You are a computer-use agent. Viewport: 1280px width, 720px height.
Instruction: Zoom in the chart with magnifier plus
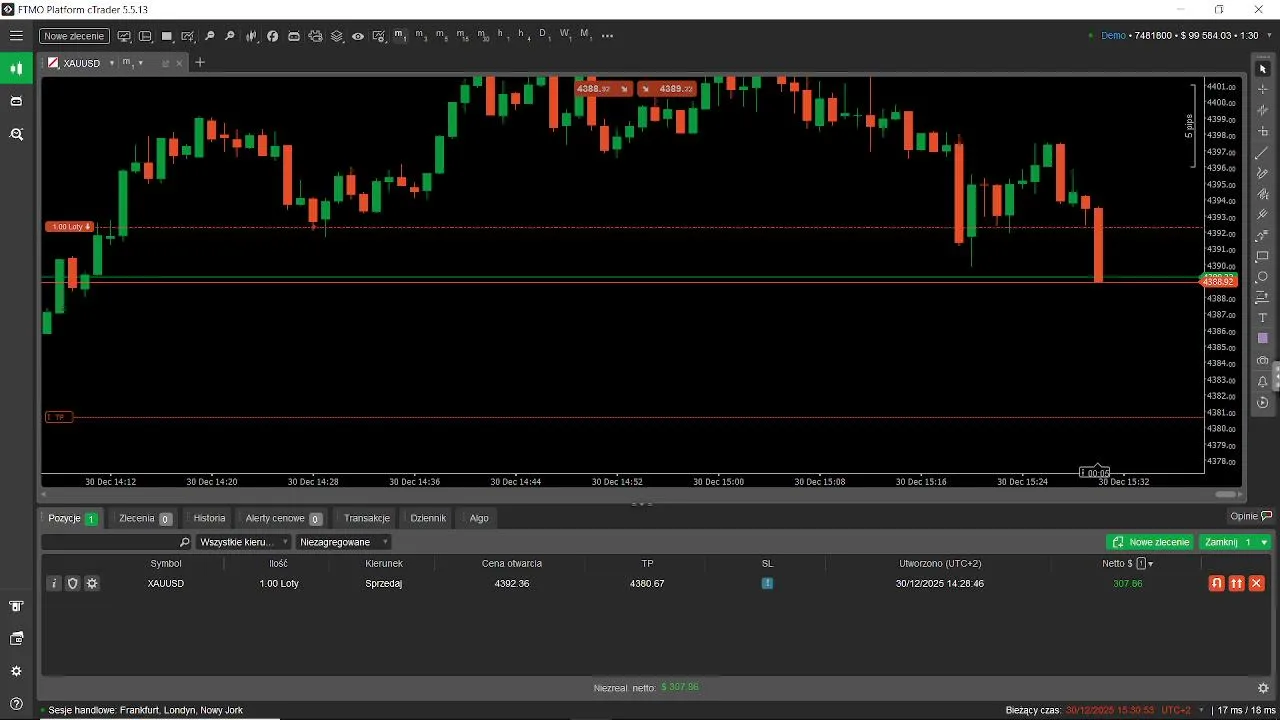pos(230,36)
